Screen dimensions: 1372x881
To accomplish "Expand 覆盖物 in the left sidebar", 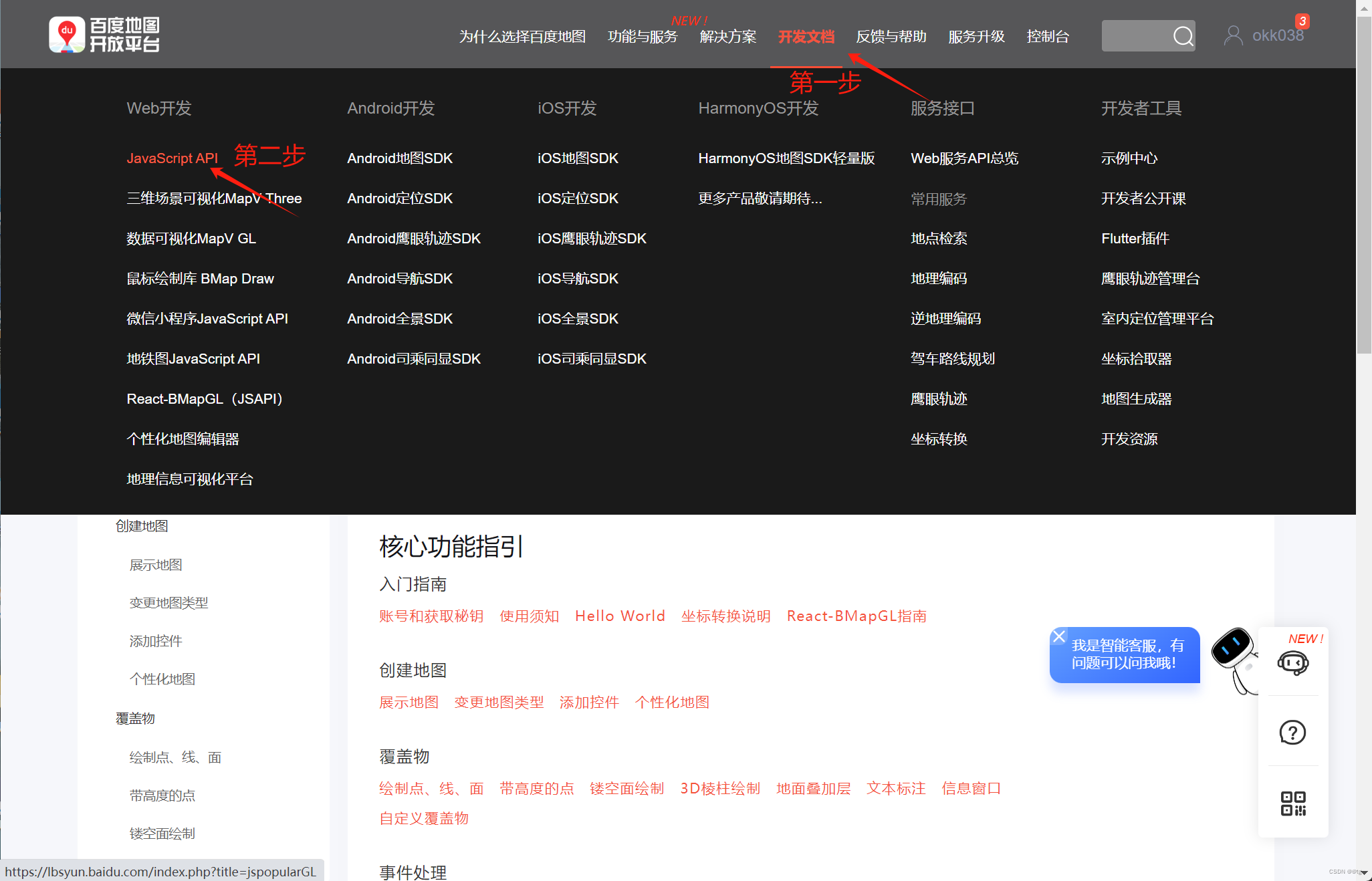I will click(x=134, y=718).
